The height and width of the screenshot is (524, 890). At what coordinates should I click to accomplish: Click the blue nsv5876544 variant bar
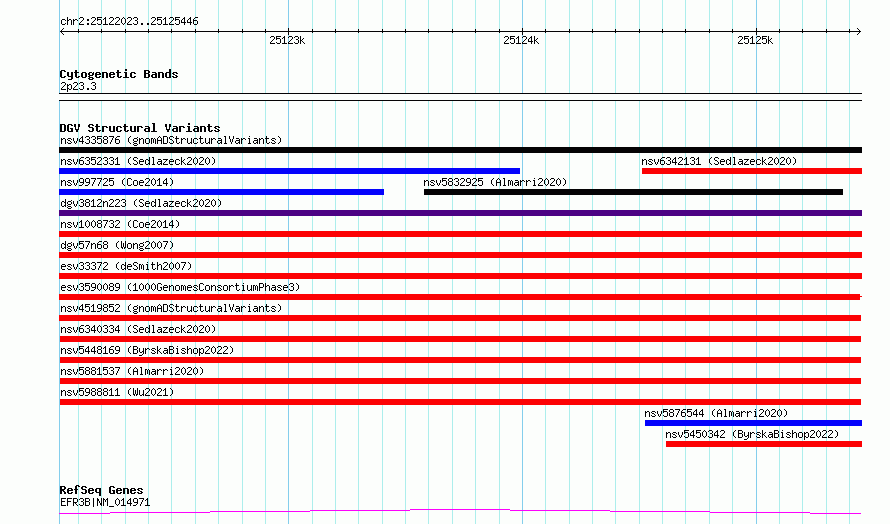(753, 423)
